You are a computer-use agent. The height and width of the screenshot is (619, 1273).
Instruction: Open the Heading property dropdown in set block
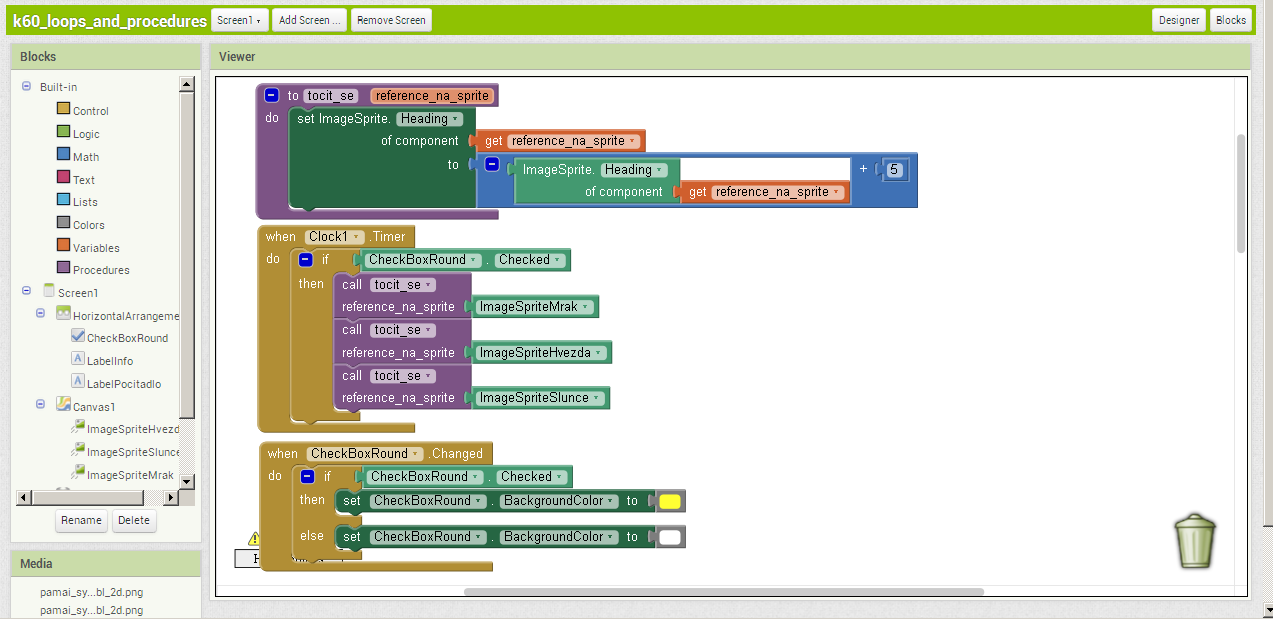(x=429, y=119)
